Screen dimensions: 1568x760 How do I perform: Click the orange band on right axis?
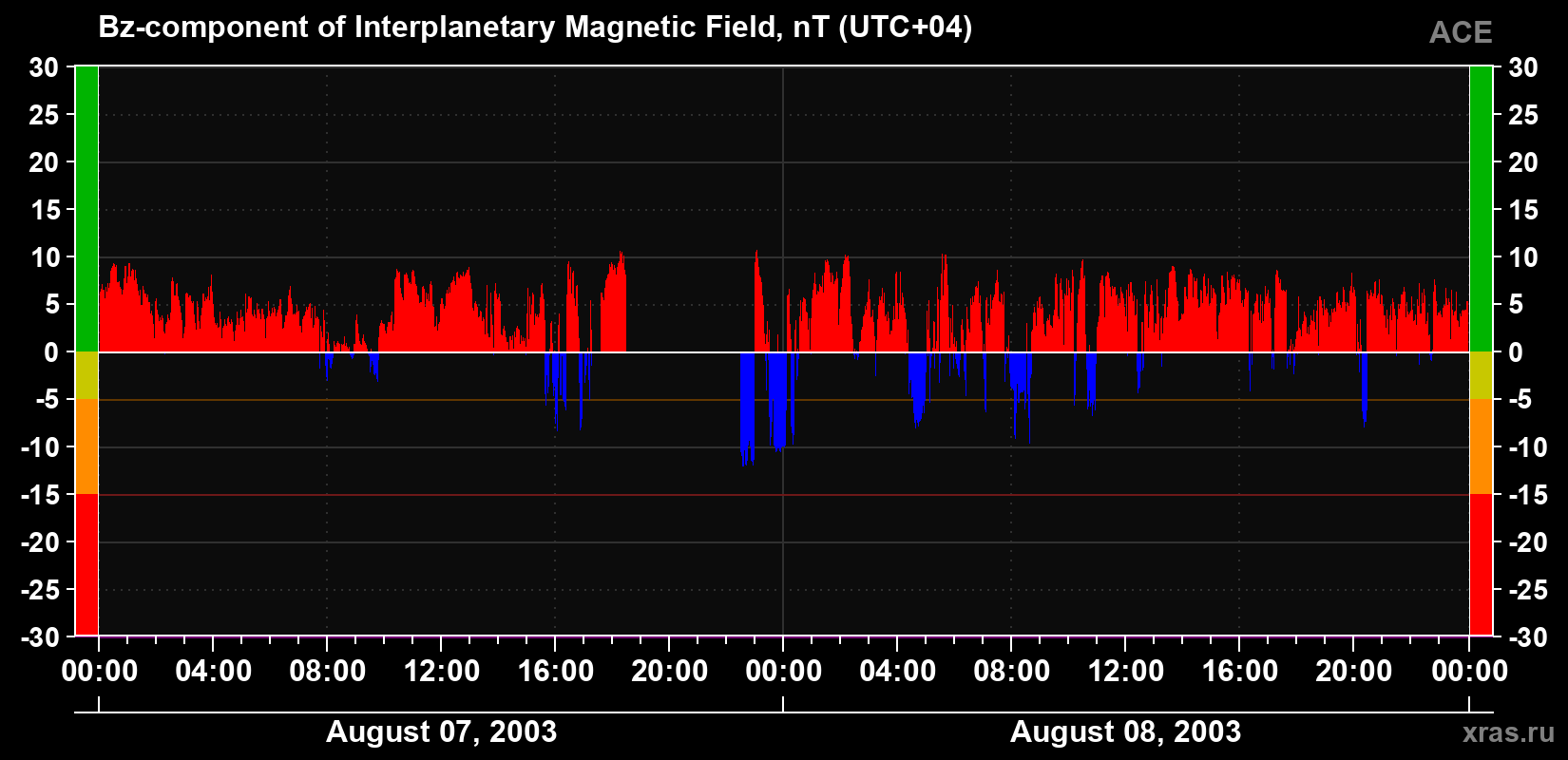[1481, 446]
